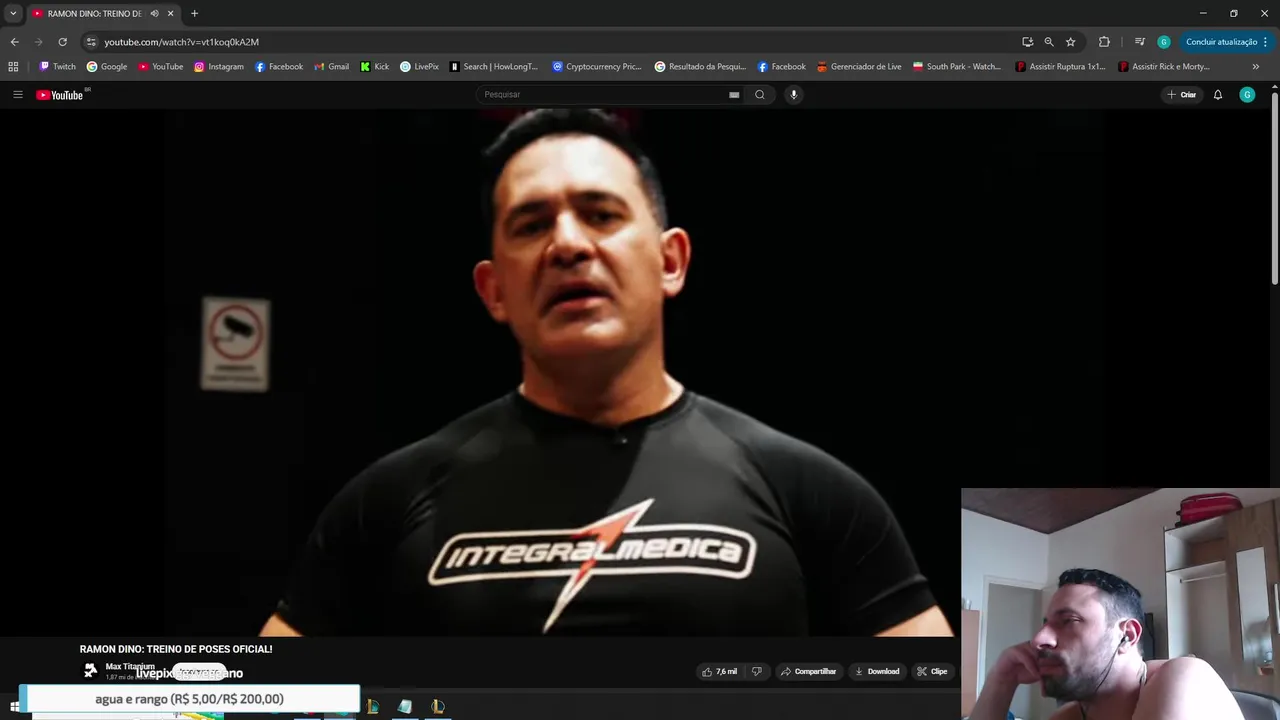Image resolution: width=1280 pixels, height=720 pixels.
Task: Open YouTube notifications bell
Action: pyautogui.click(x=1218, y=95)
